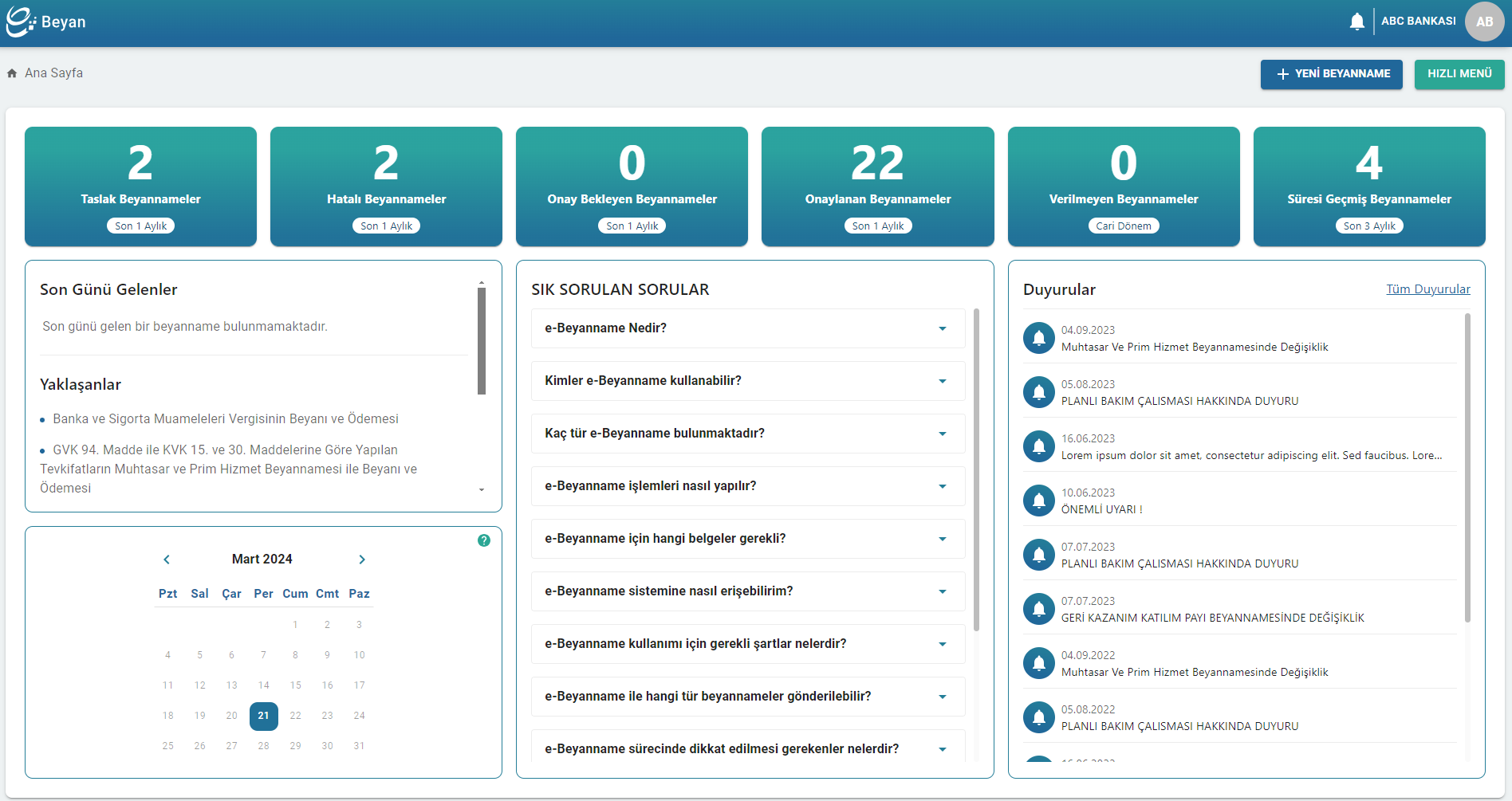Viewport: 1512px width, 801px height.
Task: Click the notification bell in the header
Action: pyautogui.click(x=1356, y=22)
